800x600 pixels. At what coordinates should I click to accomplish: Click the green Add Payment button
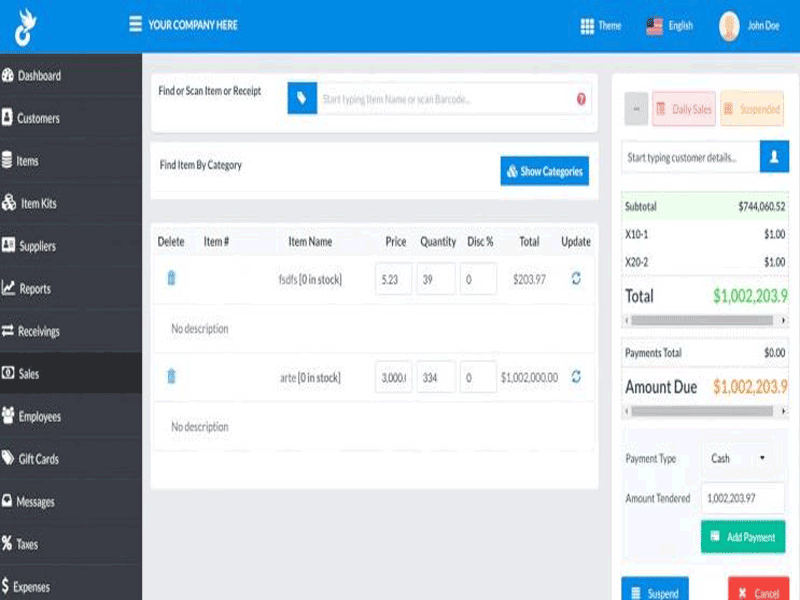(743, 537)
